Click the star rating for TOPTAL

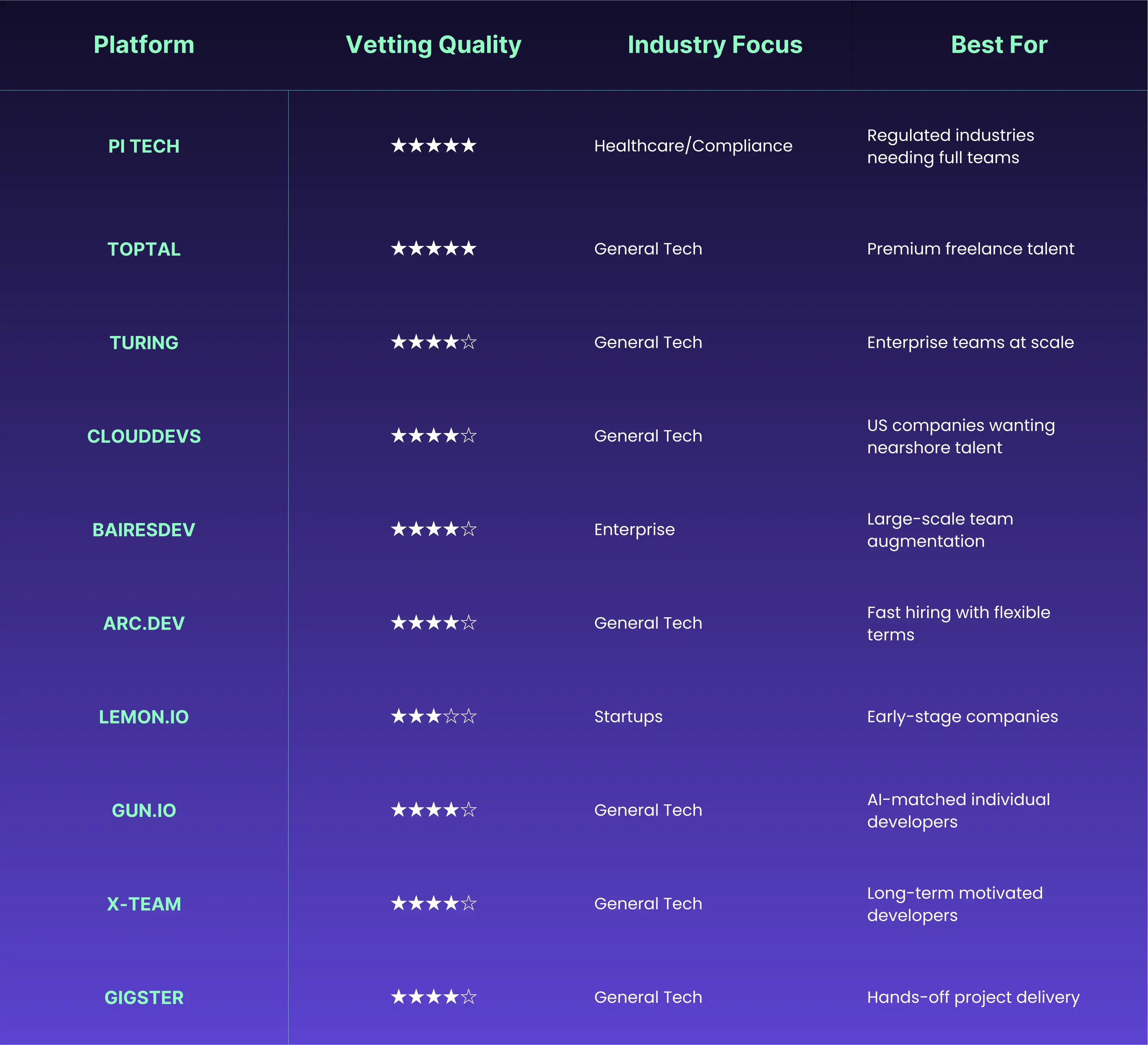(434, 249)
